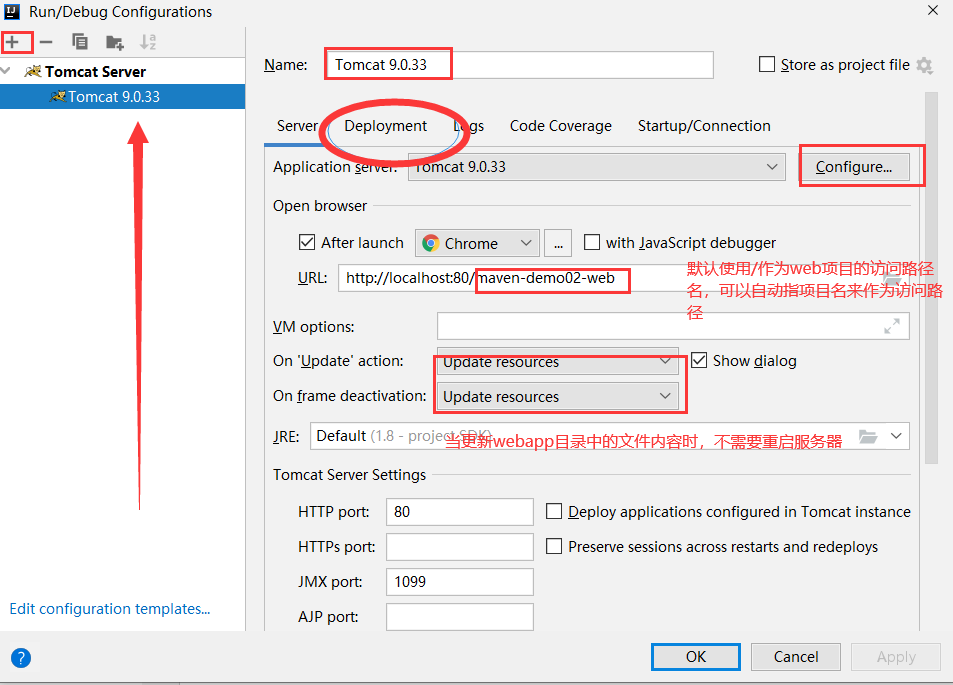
Task: Click the HTTP port field
Action: (459, 512)
